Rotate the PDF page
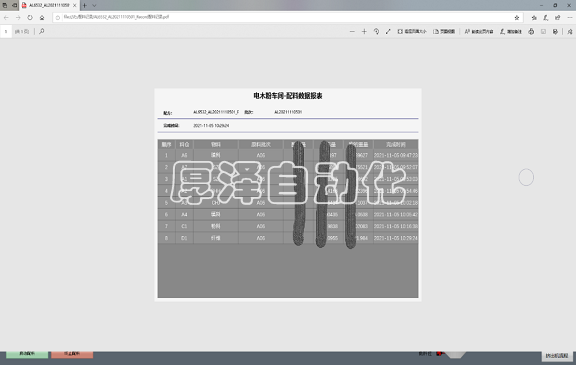Image resolution: width=576 pixels, height=365 pixels. click(x=376, y=32)
